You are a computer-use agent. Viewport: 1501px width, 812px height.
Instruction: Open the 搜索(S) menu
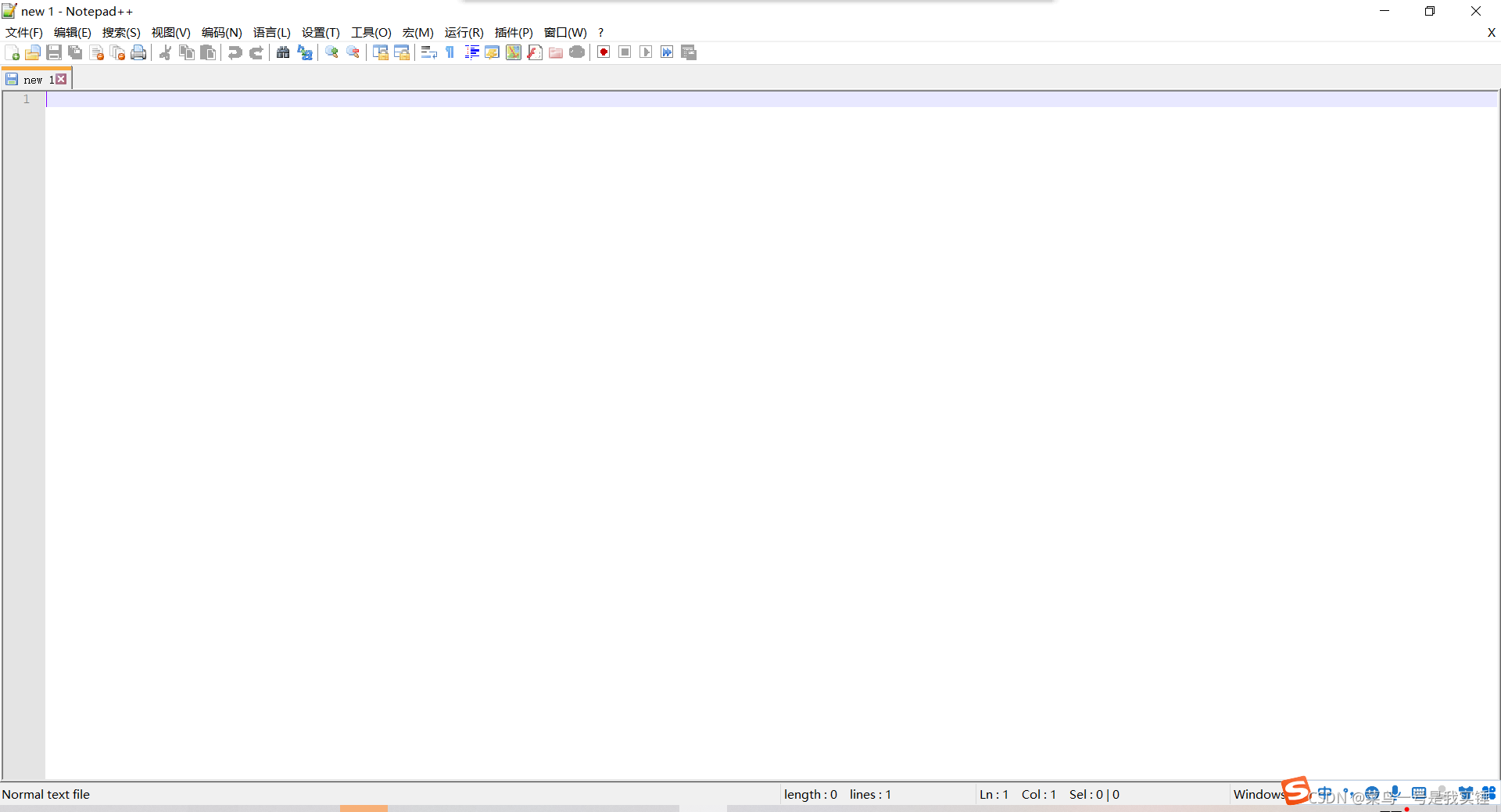tap(121, 32)
